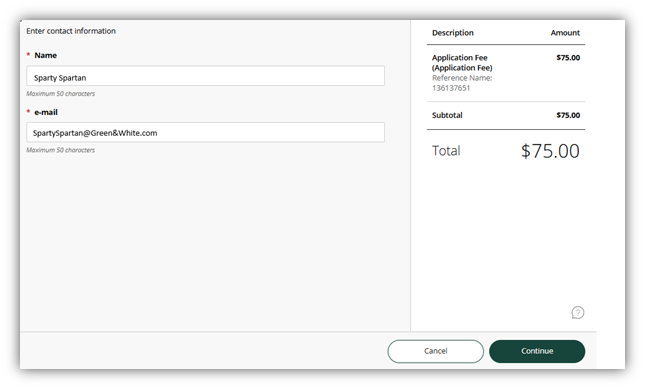This screenshot has width=645, height=389.
Task: Focus the e-mail input field
Action: tap(205, 132)
